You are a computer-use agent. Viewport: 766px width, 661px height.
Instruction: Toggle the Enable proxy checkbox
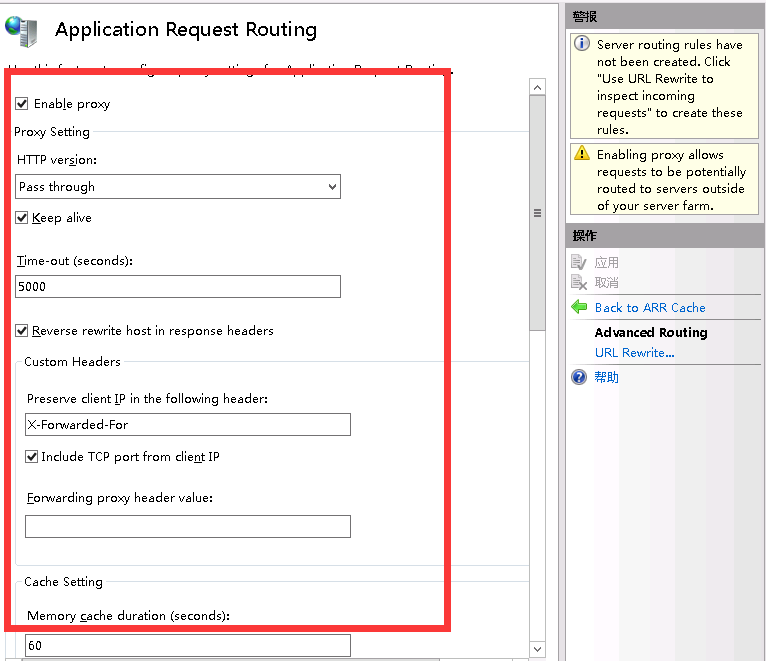coord(21,104)
